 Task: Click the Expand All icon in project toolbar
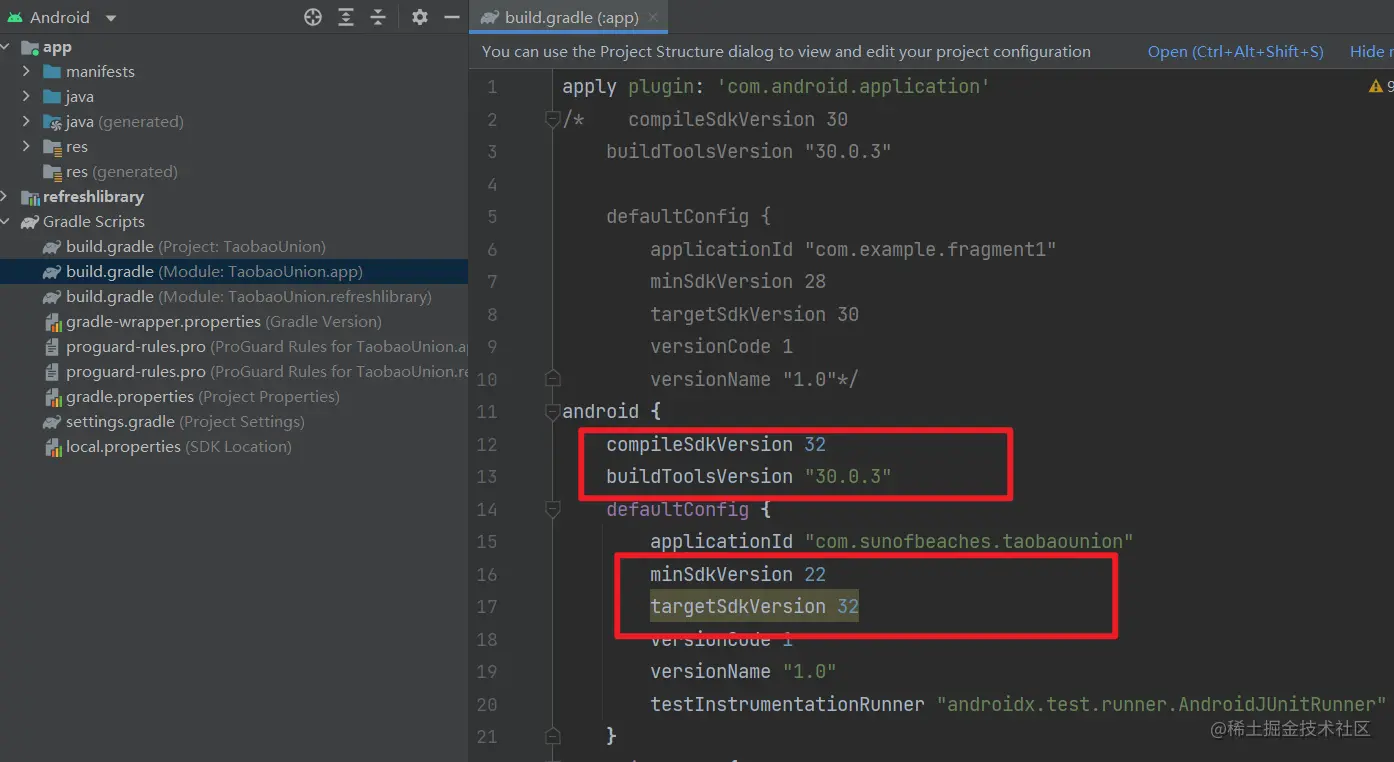click(346, 17)
